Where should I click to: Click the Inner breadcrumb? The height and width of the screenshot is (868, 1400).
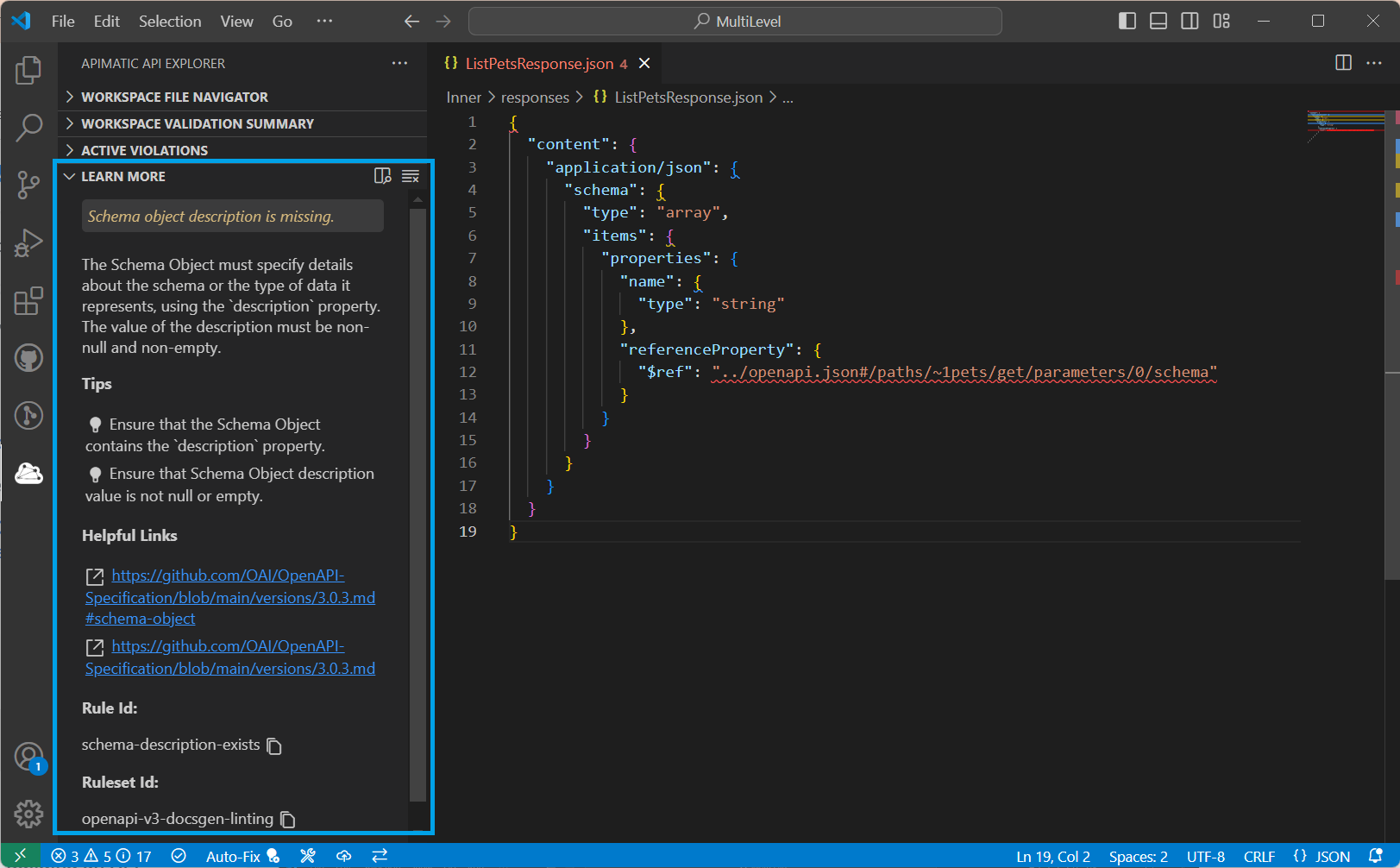point(464,97)
